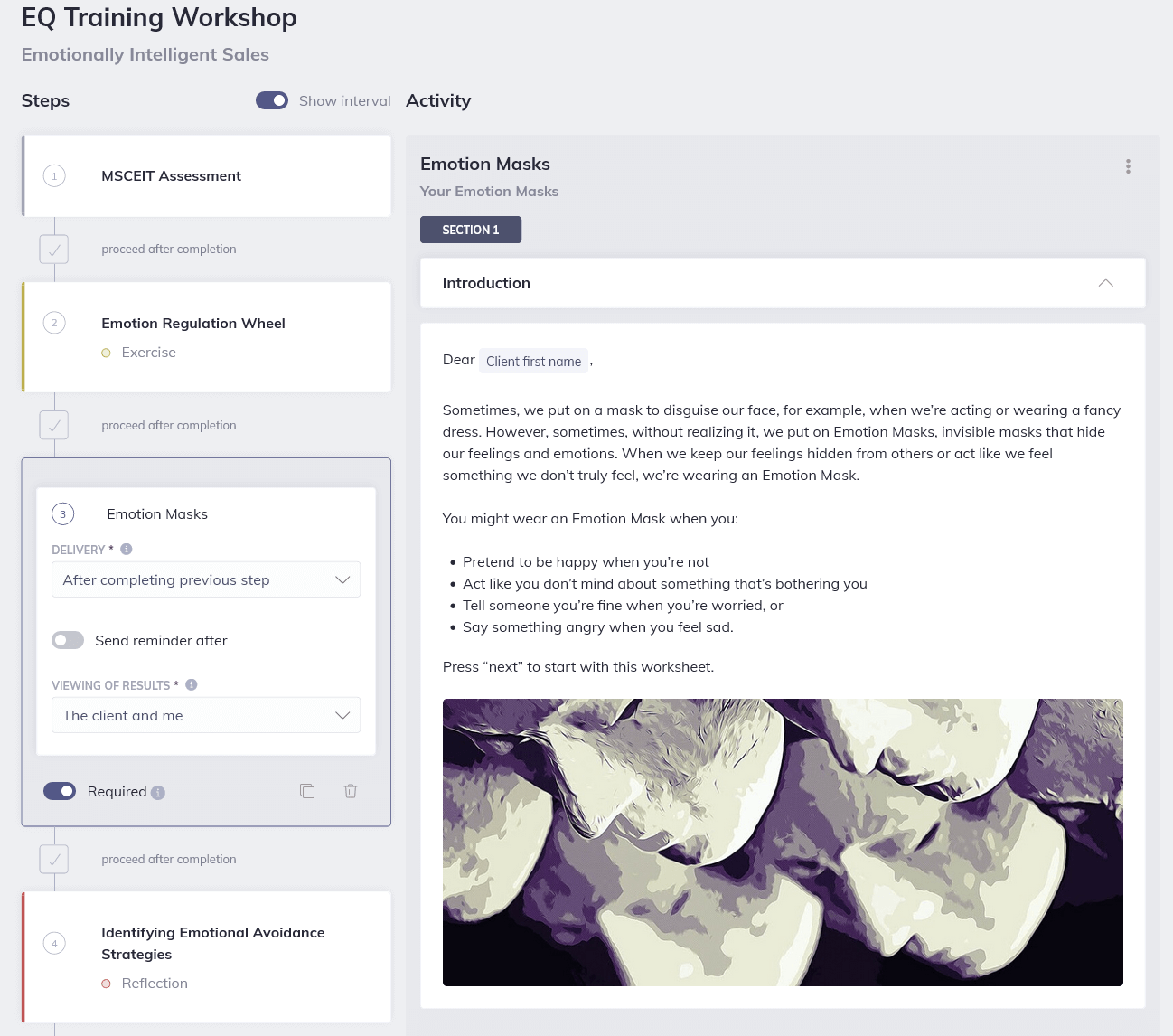This screenshot has width=1173, height=1036.
Task: Click the checkmark icon after MSCEIT Assessment
Action: pos(53,249)
